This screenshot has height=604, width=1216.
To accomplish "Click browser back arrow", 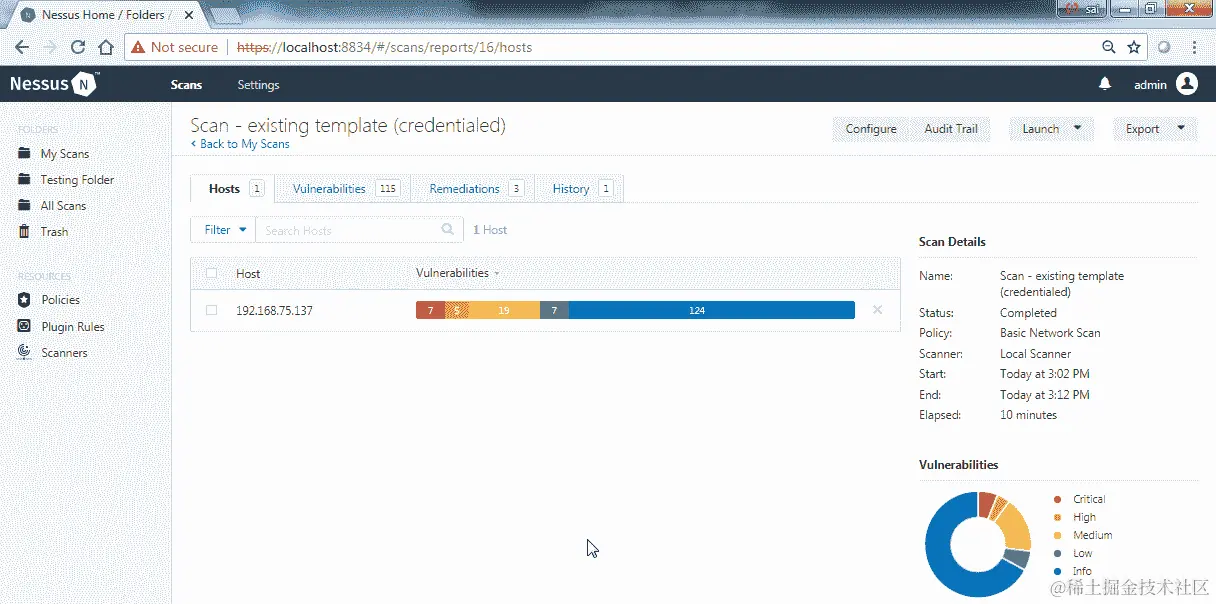I will pyautogui.click(x=22, y=47).
